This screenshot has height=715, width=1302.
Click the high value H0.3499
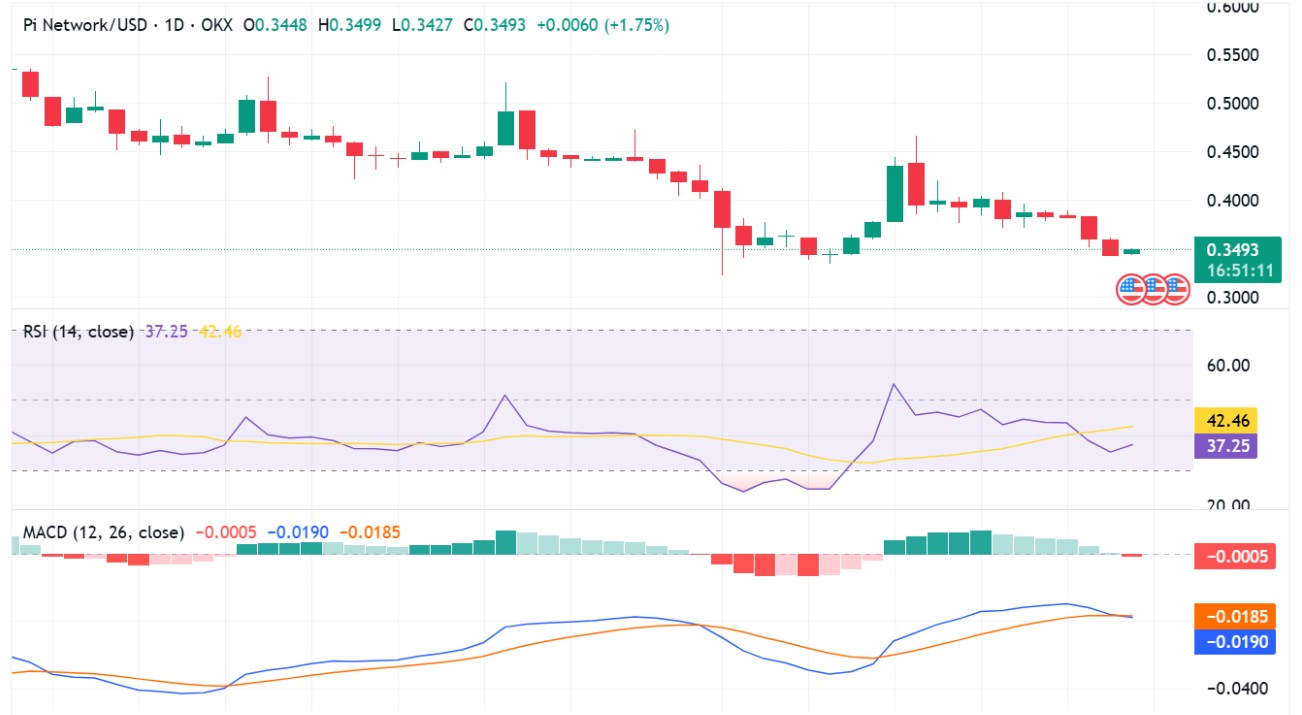tap(349, 25)
